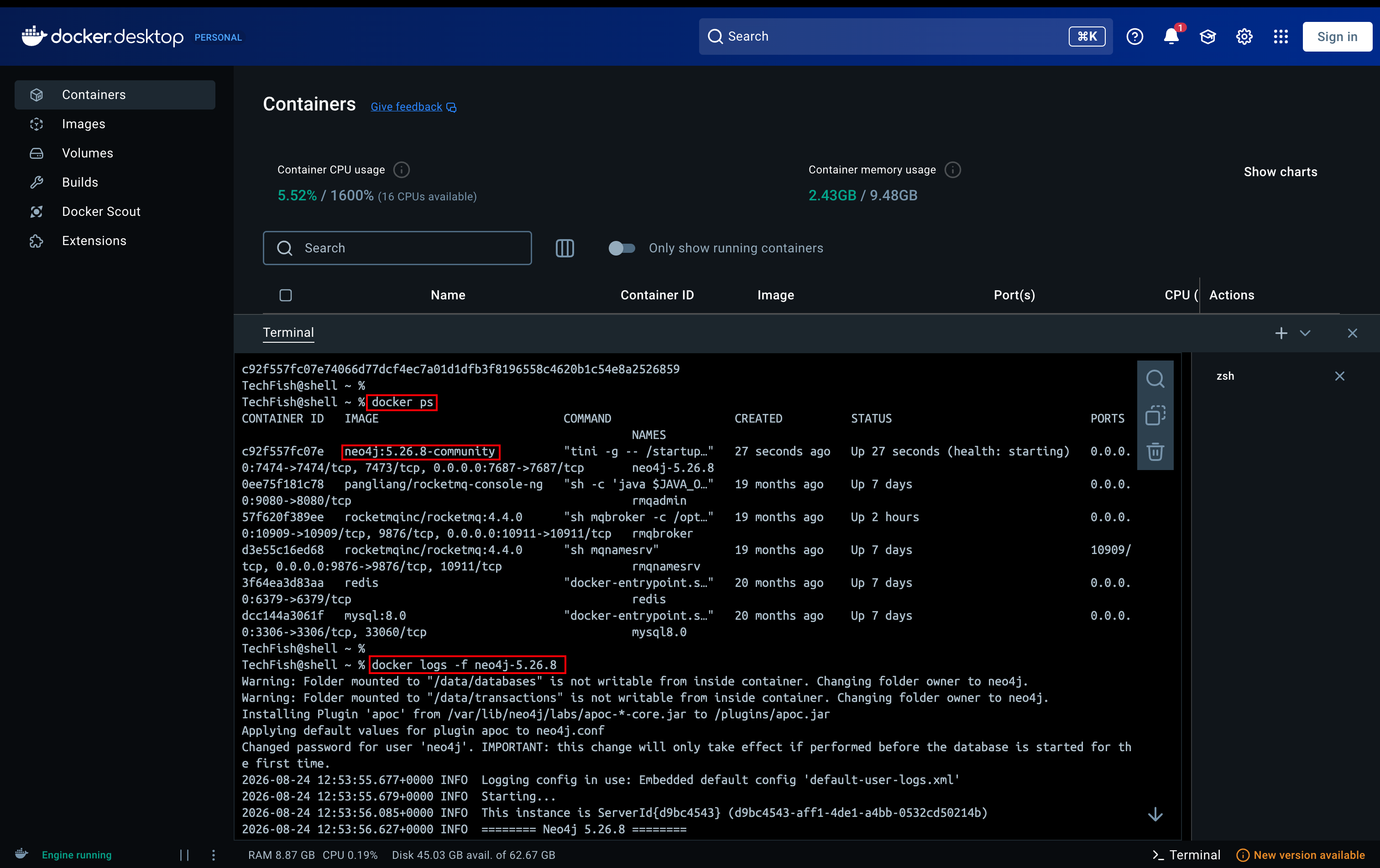This screenshot has width=1380, height=868.
Task: Tick the select-all containers checkbox
Action: point(285,295)
